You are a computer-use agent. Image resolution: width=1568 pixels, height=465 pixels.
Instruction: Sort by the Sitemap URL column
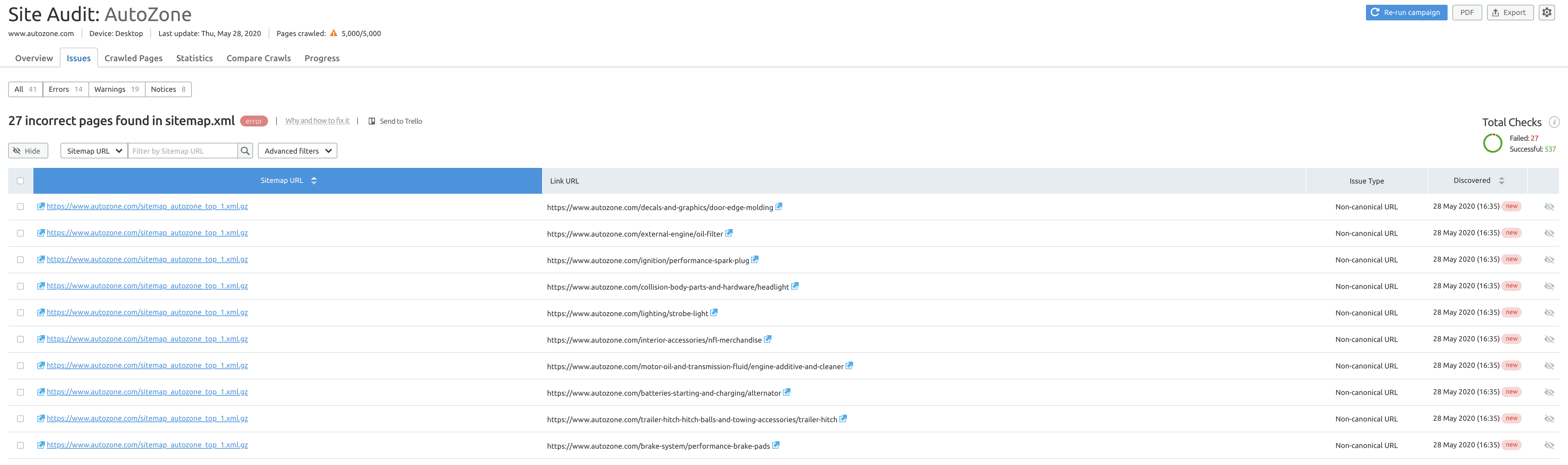click(x=288, y=181)
